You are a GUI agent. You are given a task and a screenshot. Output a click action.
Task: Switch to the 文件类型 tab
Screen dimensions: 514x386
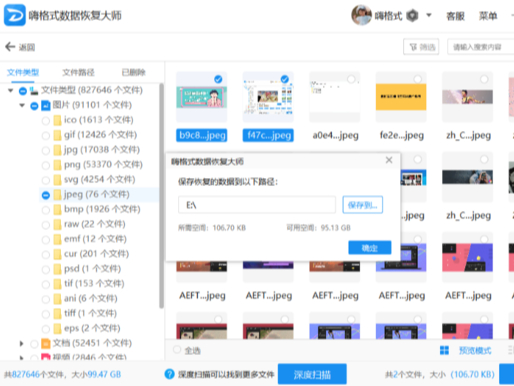23,72
